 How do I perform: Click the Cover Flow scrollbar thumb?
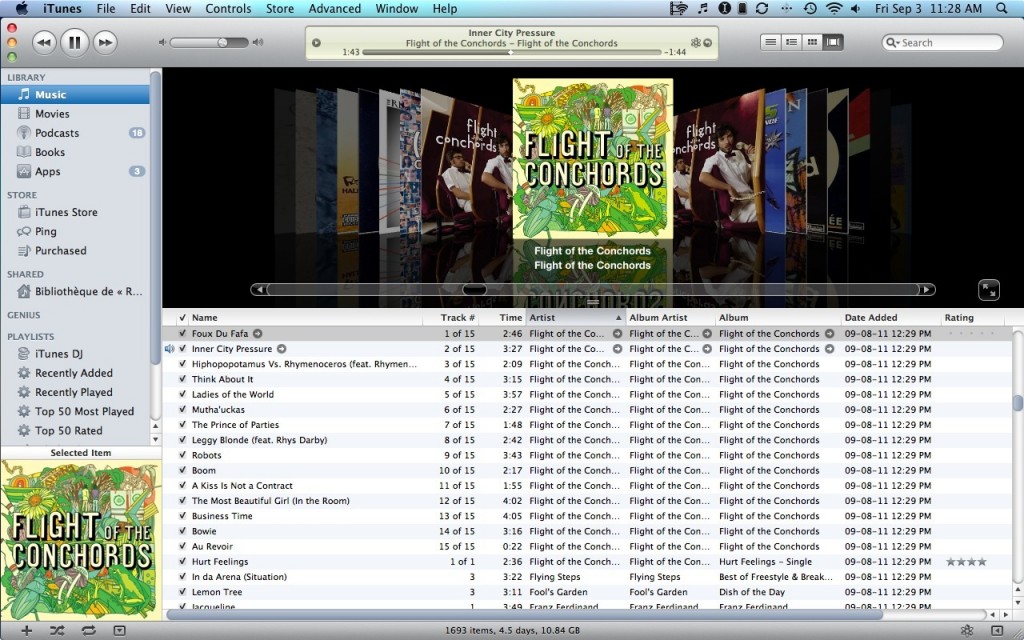(474, 289)
